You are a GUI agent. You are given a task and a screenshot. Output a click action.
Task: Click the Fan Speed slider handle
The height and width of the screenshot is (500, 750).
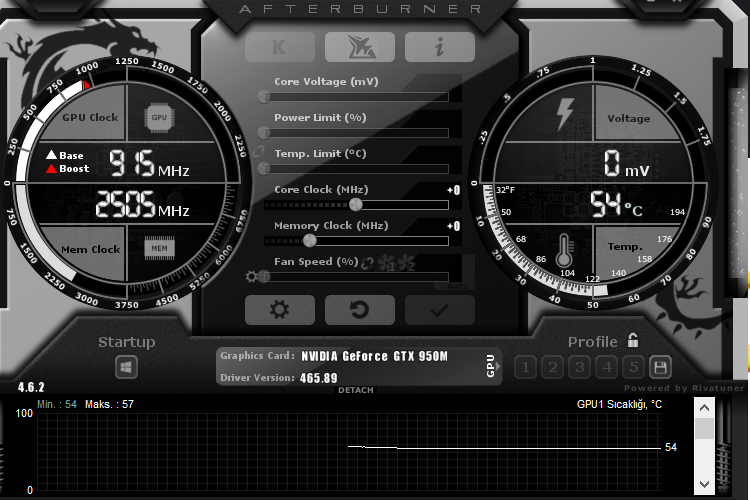(x=264, y=277)
